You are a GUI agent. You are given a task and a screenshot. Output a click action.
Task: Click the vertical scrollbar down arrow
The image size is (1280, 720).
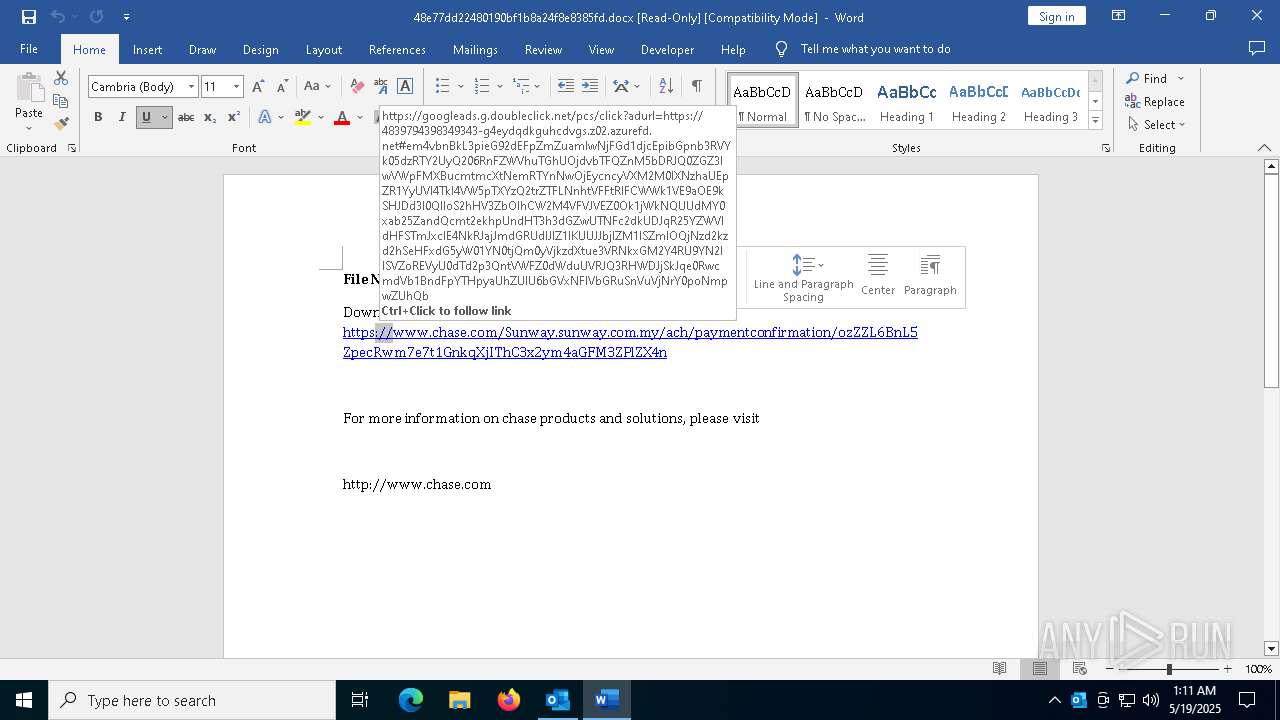[1271, 649]
